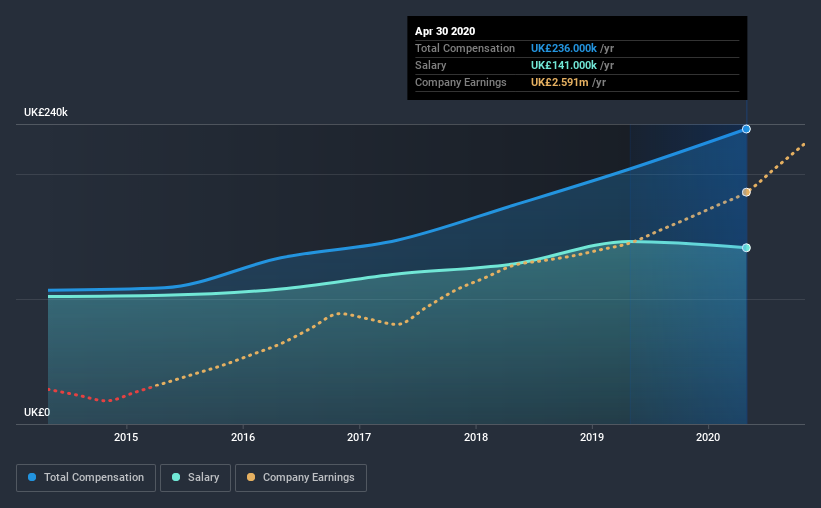821x508 pixels.
Task: Click the orange dot in Company Earnings legend
Action: pyautogui.click(x=251, y=477)
